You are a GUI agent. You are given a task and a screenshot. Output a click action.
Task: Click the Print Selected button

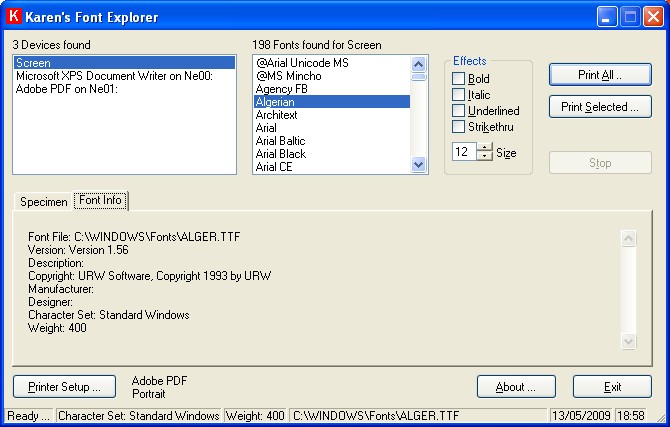(x=600, y=107)
